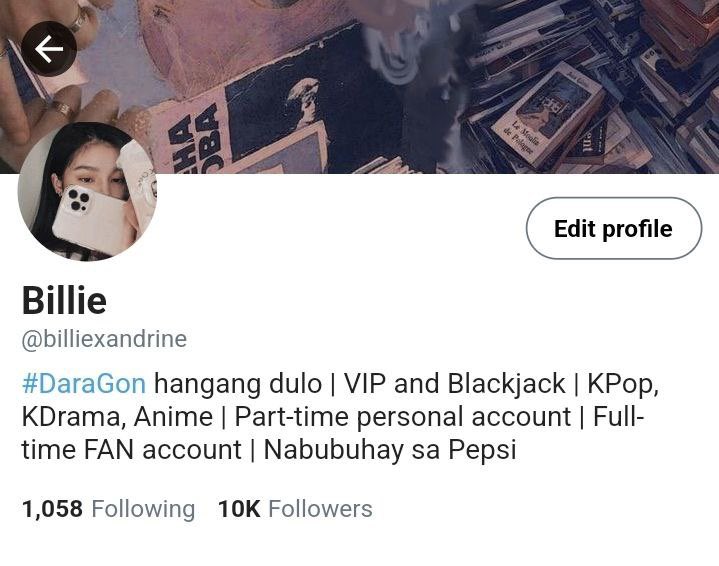Click the bio text mentioning Pepsi
The image size is (719, 566).
(390, 449)
